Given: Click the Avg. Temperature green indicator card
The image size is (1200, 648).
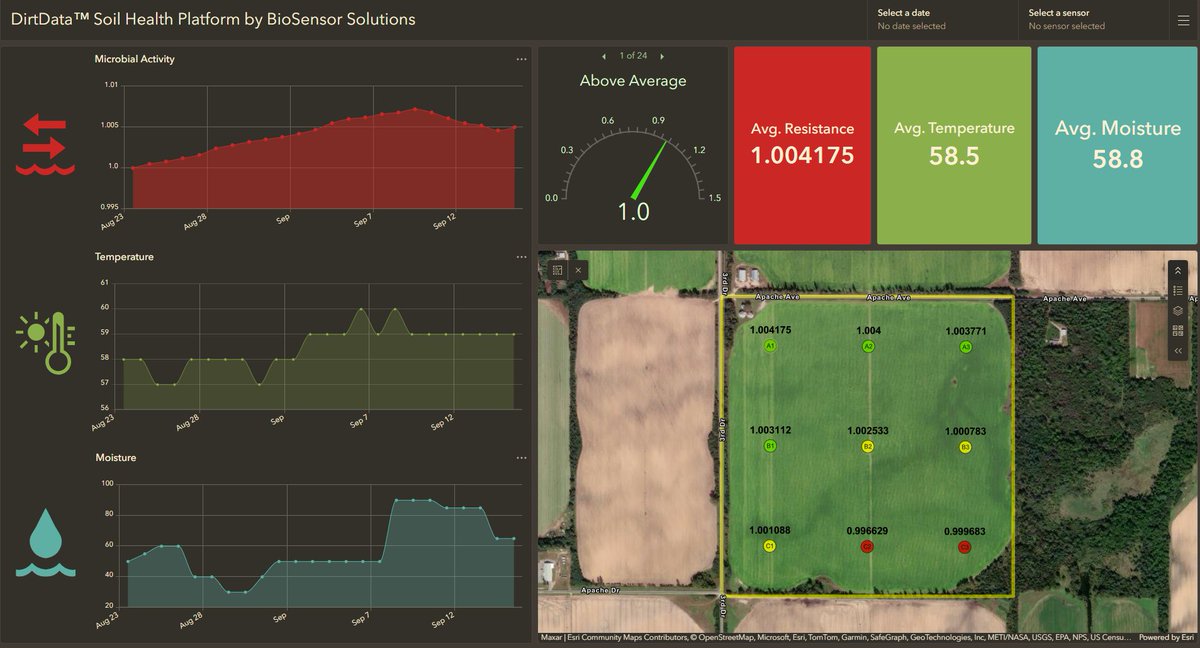Looking at the screenshot, I should [x=954, y=145].
